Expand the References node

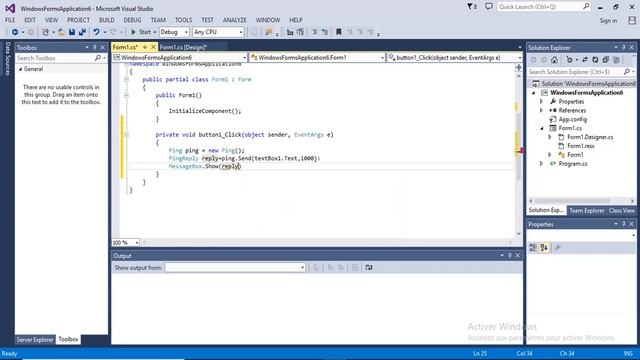click(542, 110)
